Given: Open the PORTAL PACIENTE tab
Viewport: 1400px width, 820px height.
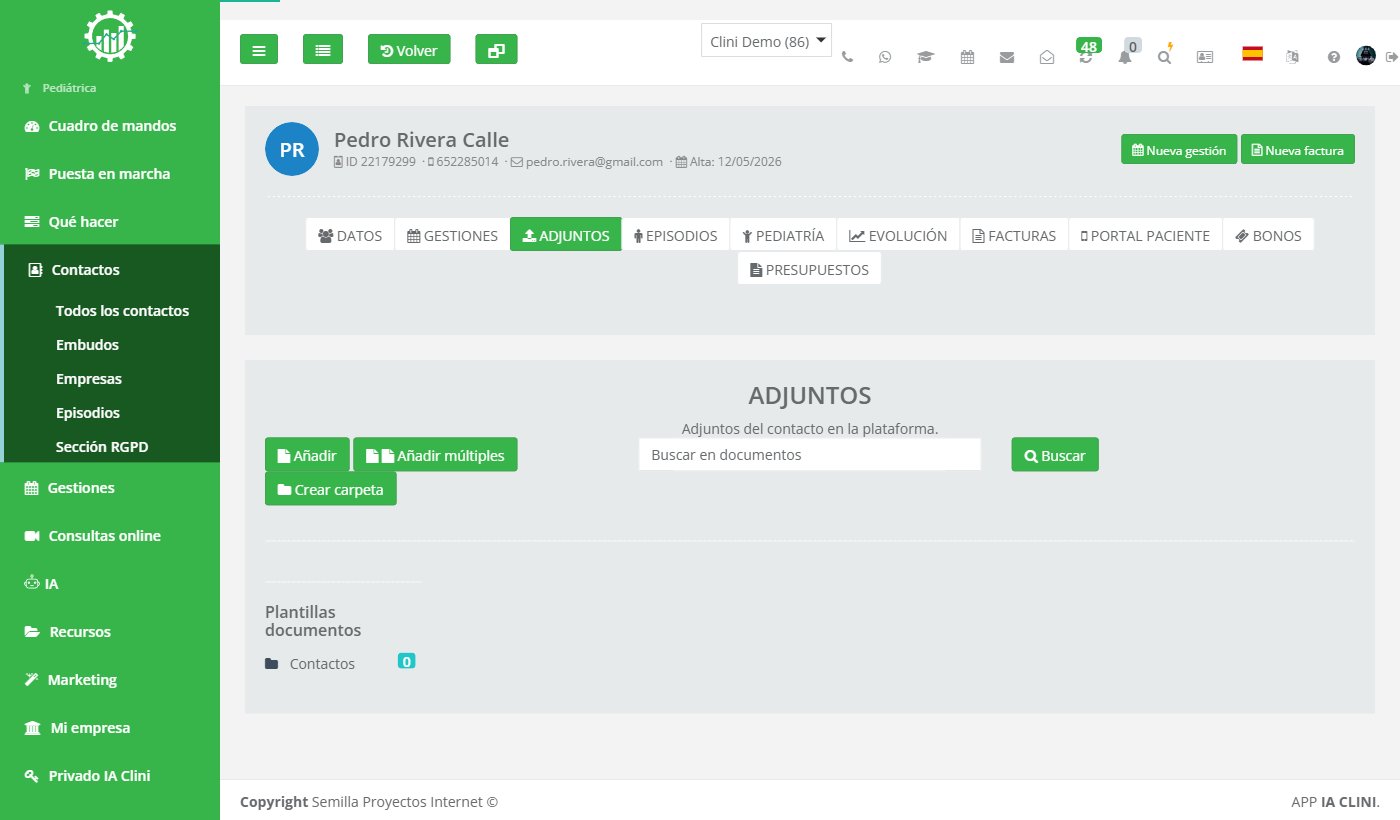Looking at the screenshot, I should pos(1145,235).
